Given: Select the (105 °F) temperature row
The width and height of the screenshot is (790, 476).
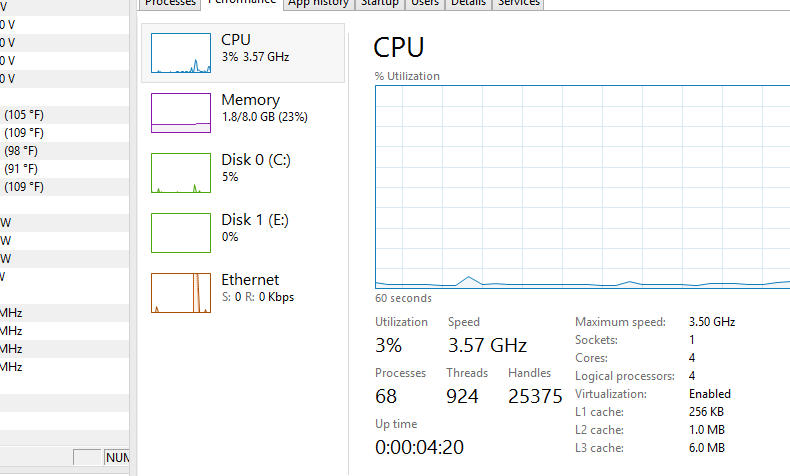Looking at the screenshot, I should 24,115.
